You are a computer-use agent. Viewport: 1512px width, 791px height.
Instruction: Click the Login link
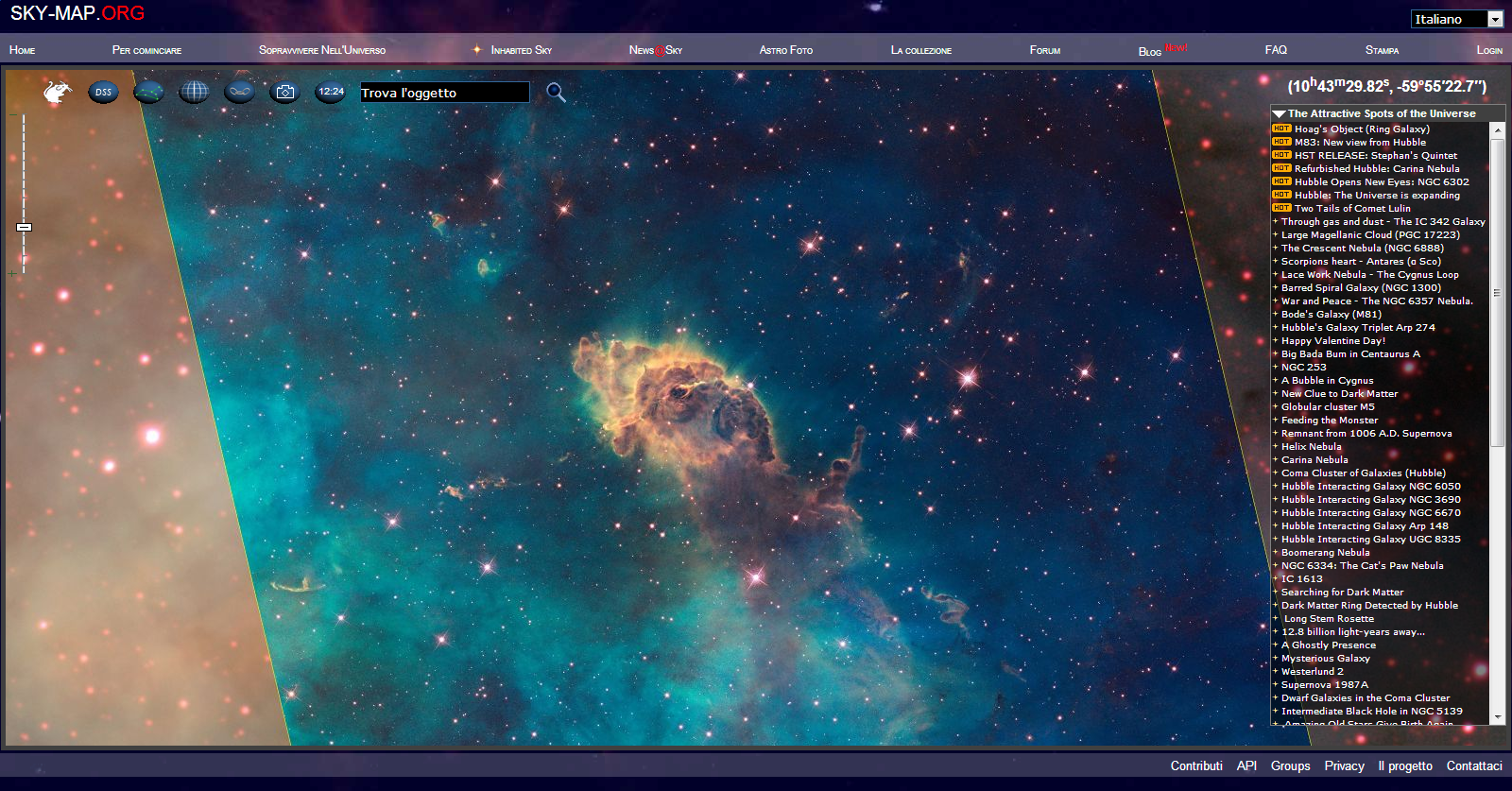(x=1489, y=50)
